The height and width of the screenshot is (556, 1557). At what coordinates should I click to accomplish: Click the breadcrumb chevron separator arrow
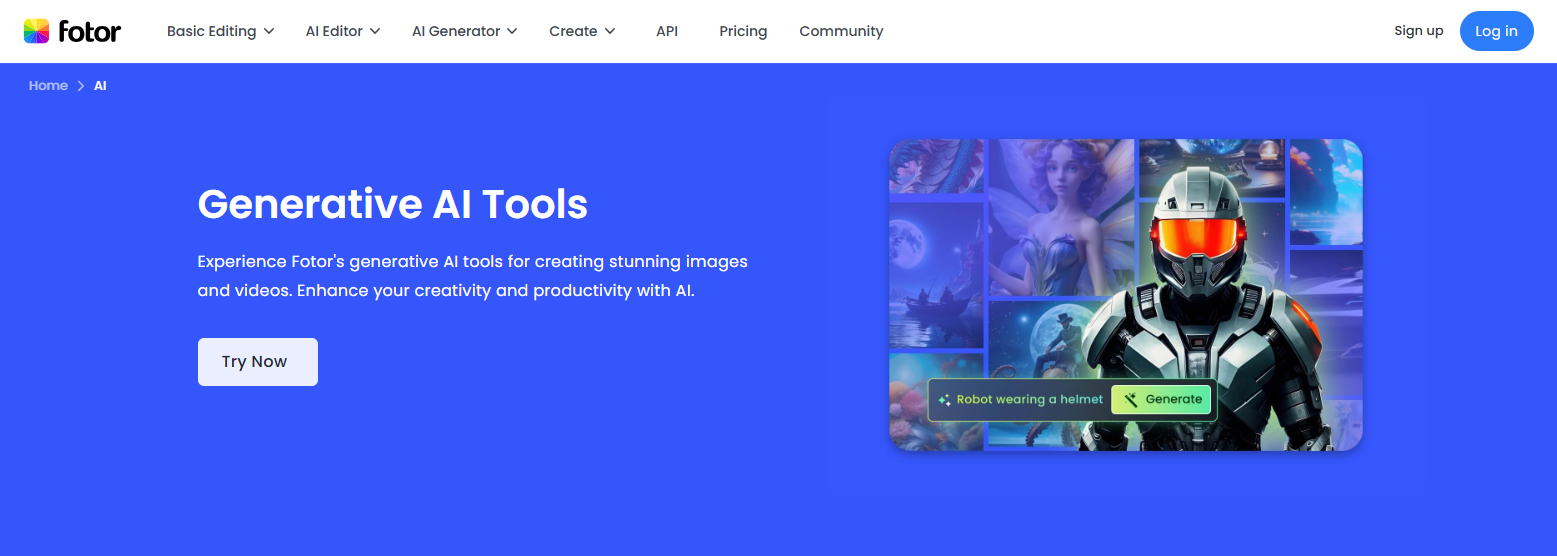[81, 86]
